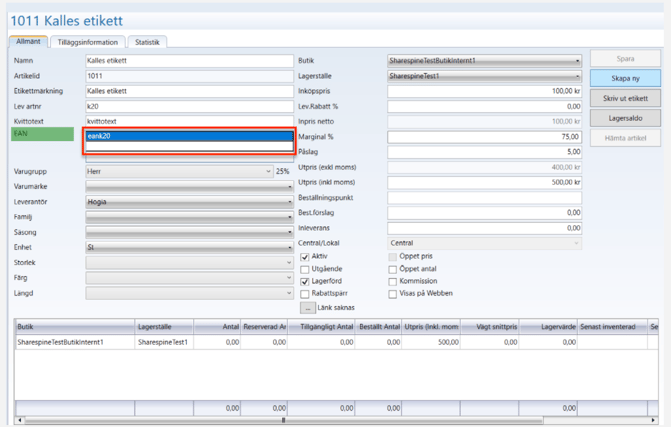The image size is (671, 427).
Task: Expand the Längd dropdown
Action: 189,293
